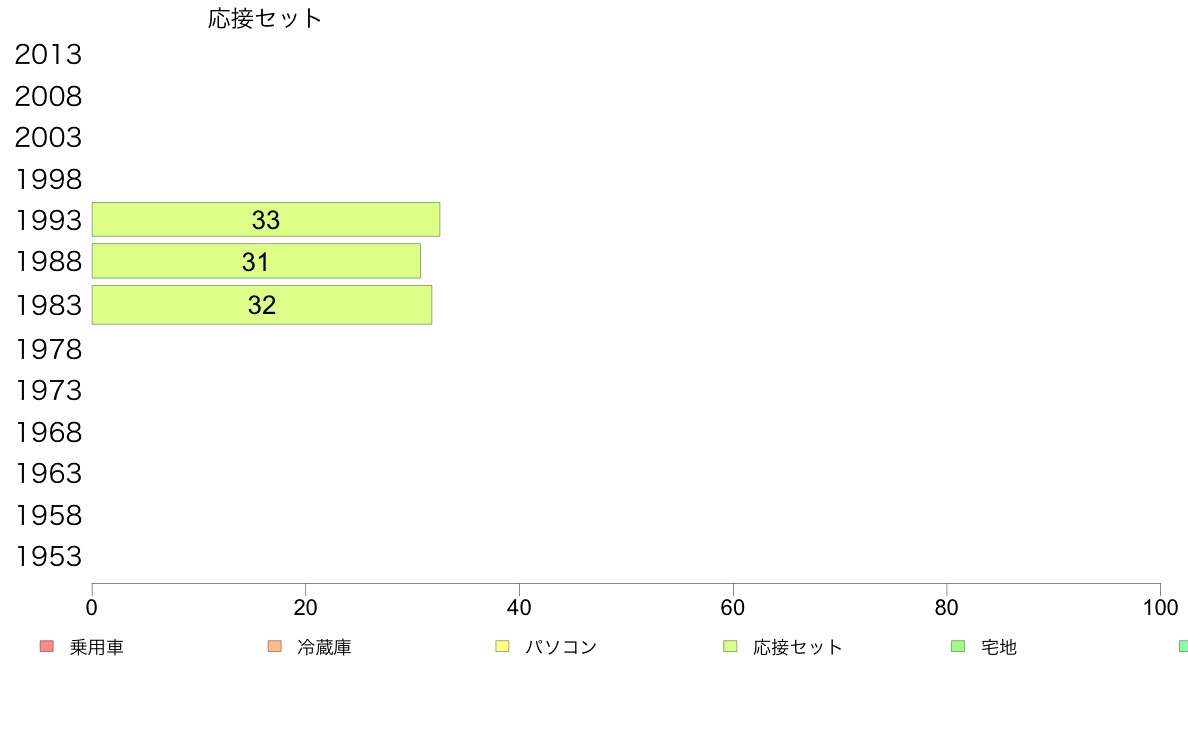Select the 1988 bar labeled 31

pos(256,261)
